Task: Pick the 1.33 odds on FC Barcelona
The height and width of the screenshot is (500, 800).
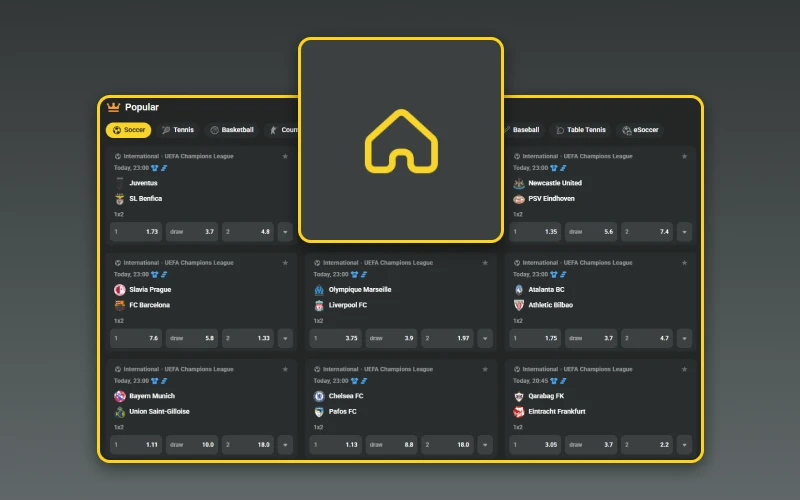Action: [248, 338]
